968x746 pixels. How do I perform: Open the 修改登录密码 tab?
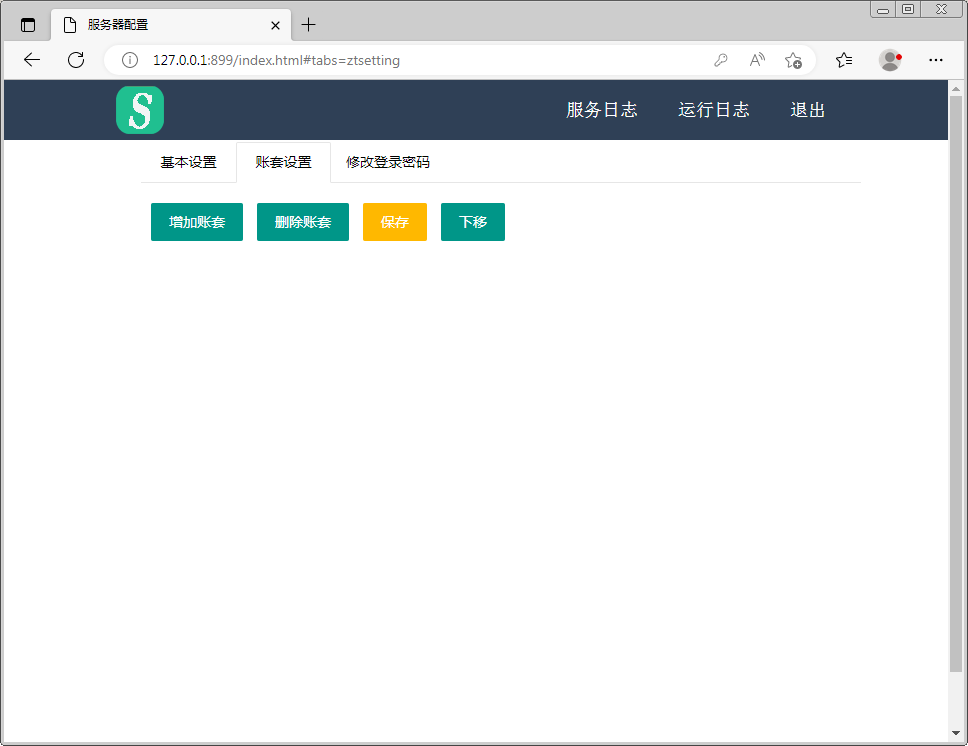pyautogui.click(x=388, y=162)
